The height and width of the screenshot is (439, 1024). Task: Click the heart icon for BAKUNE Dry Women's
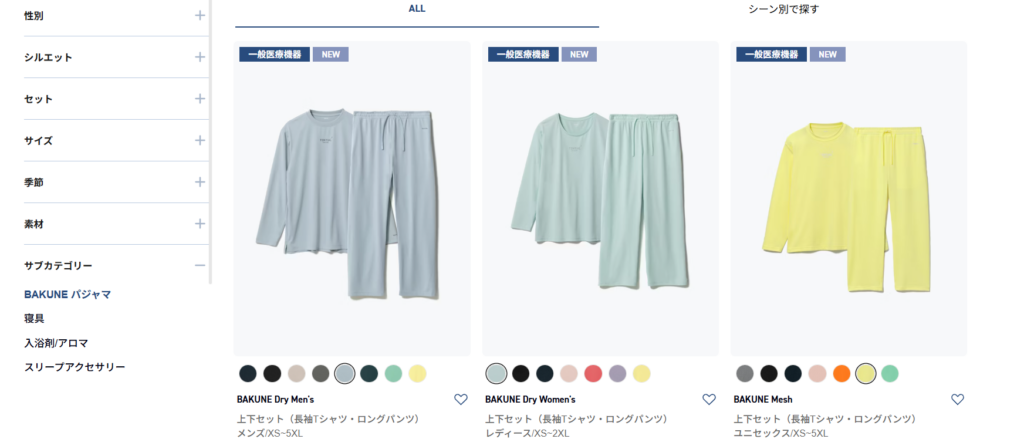tap(709, 399)
